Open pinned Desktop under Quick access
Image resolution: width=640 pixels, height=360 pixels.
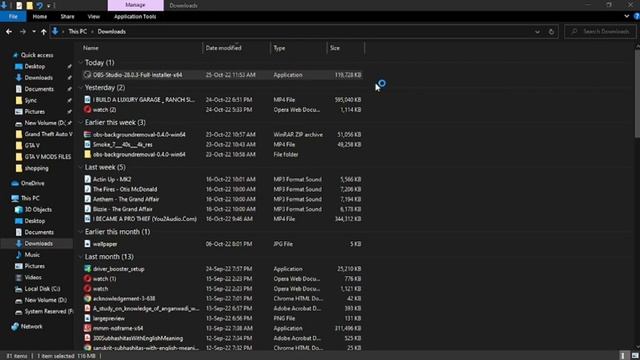34,66
